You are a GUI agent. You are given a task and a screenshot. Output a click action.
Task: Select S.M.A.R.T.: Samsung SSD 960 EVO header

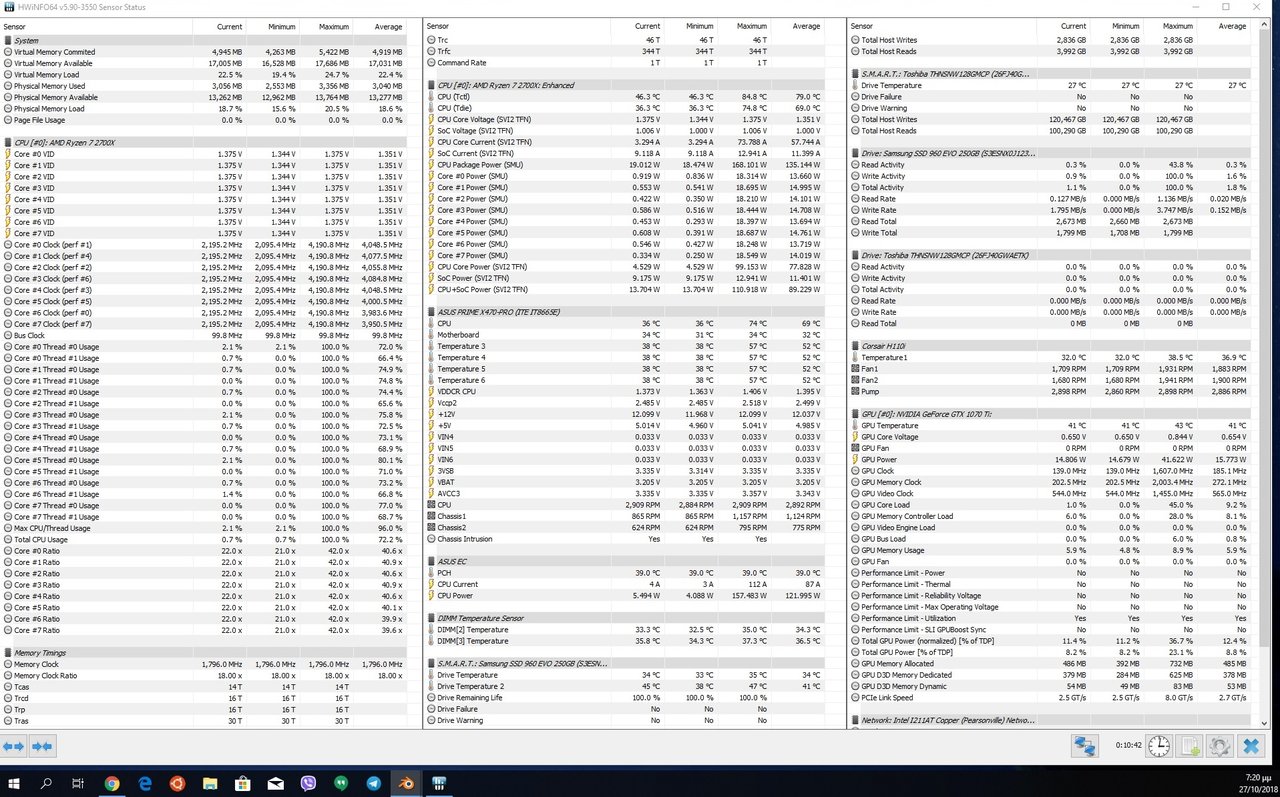[625, 664]
